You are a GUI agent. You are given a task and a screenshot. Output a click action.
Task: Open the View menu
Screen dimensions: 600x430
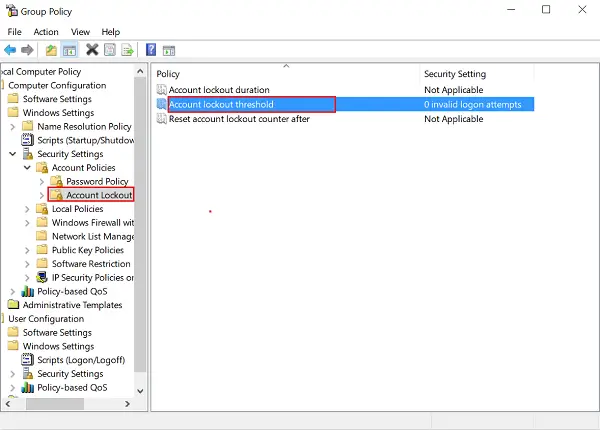pos(80,32)
